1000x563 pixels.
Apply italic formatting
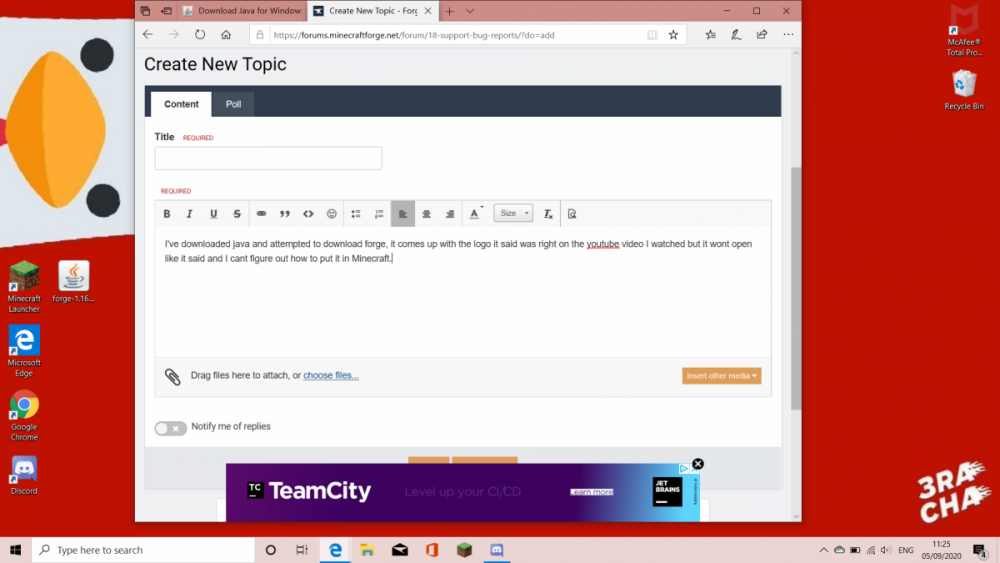190,214
